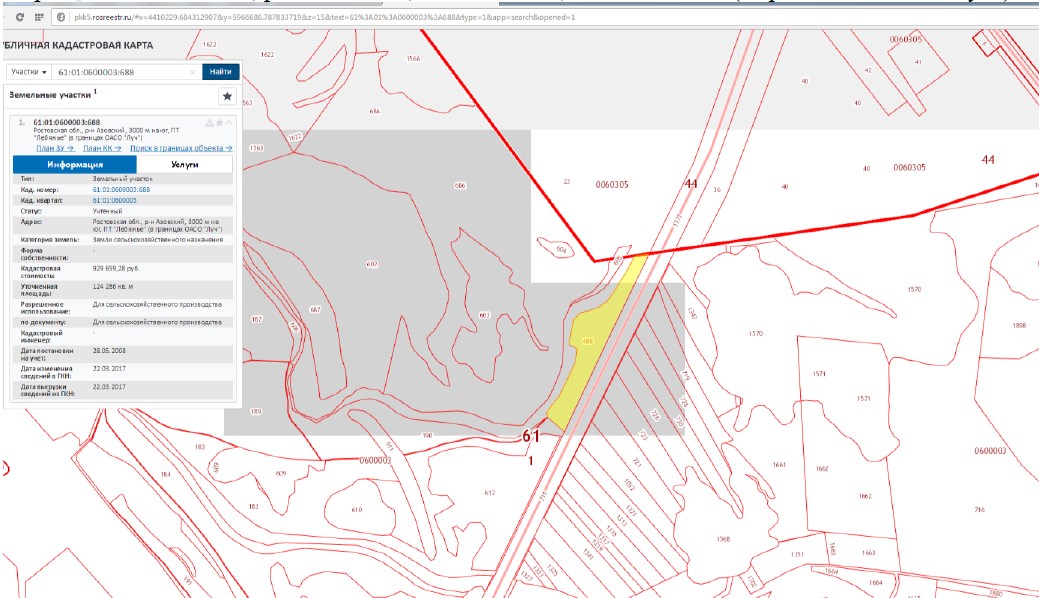
Task: Click the Кад. номер value link 61:01:0600003:688
Action: point(121,189)
